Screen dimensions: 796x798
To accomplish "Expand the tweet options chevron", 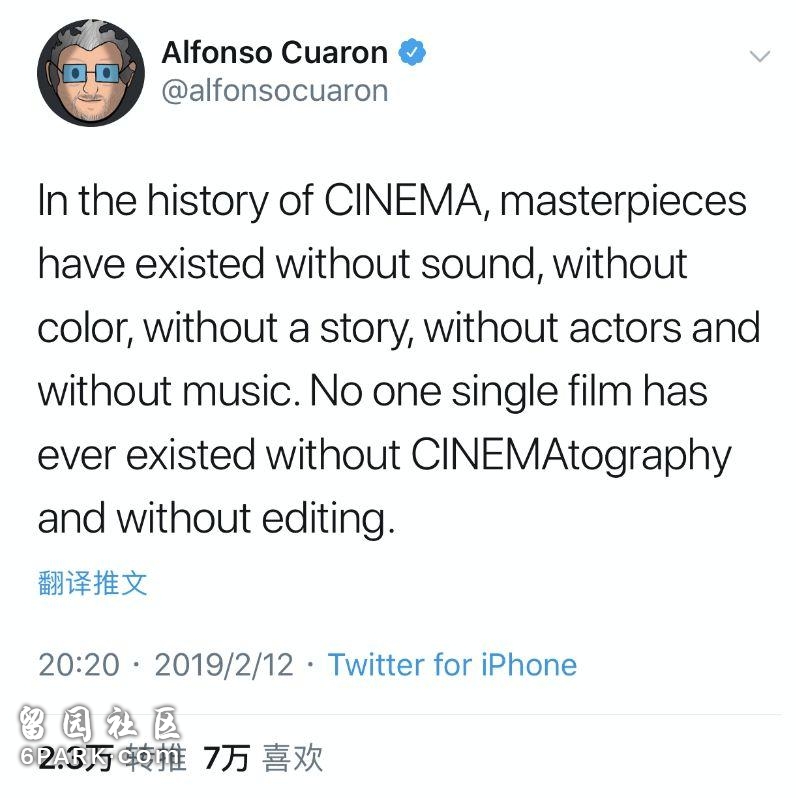I will [x=760, y=56].
